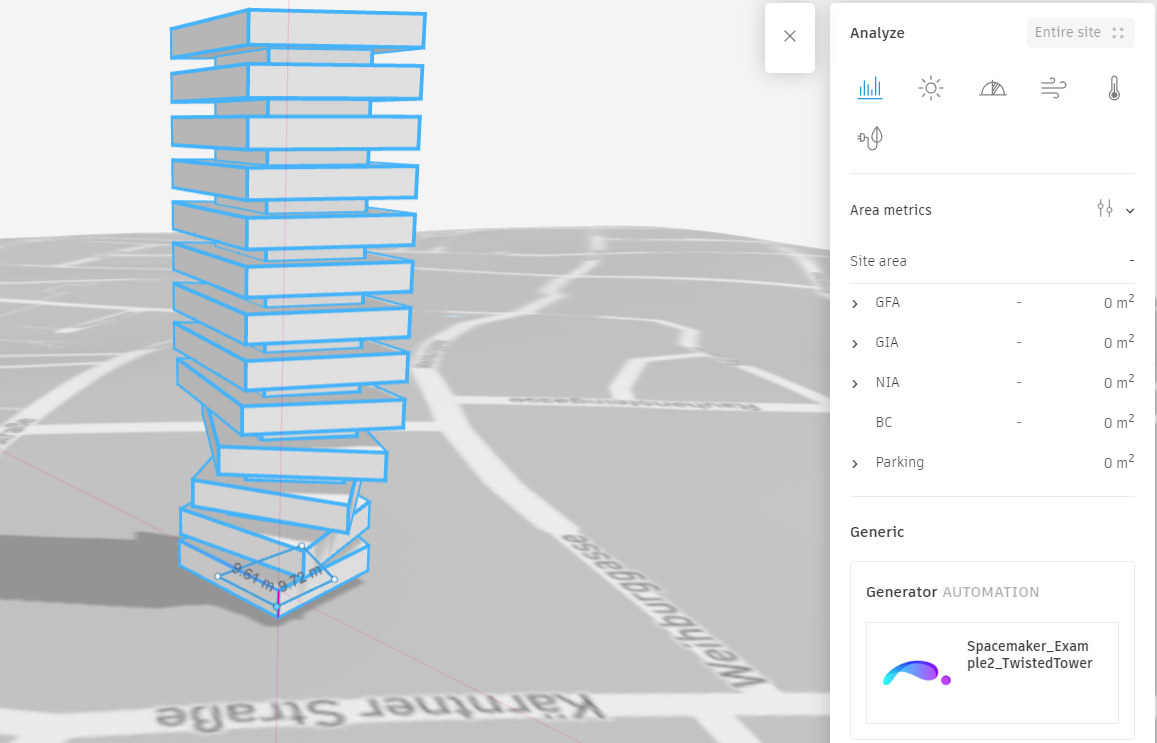Image resolution: width=1157 pixels, height=743 pixels.
Task: Expand the Parking metric row
Action: (854, 463)
